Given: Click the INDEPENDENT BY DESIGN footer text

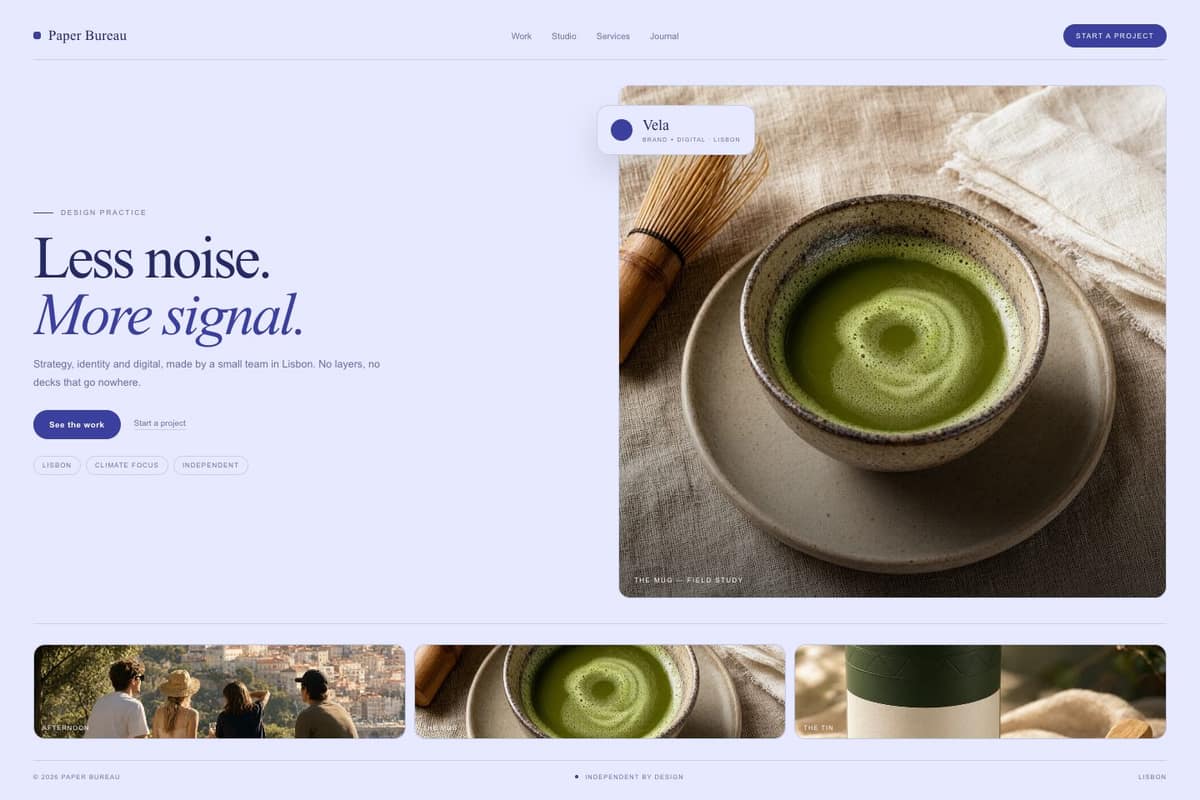Looking at the screenshot, I should click(x=634, y=777).
